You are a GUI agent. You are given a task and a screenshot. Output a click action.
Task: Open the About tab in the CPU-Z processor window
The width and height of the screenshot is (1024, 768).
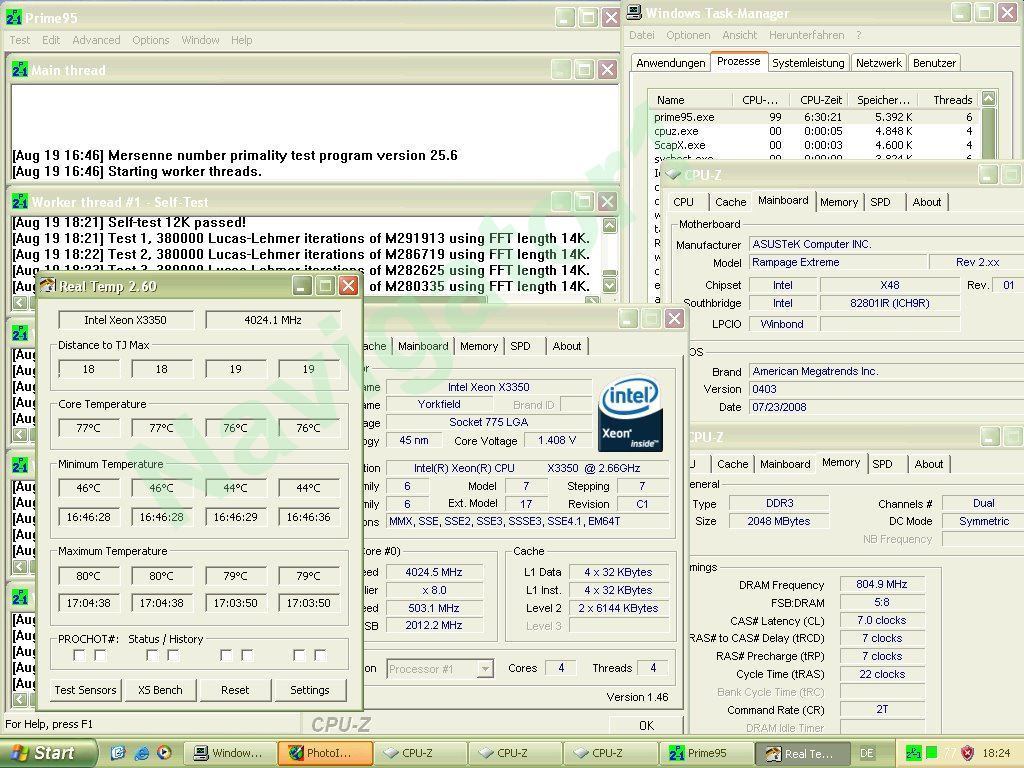coord(566,346)
